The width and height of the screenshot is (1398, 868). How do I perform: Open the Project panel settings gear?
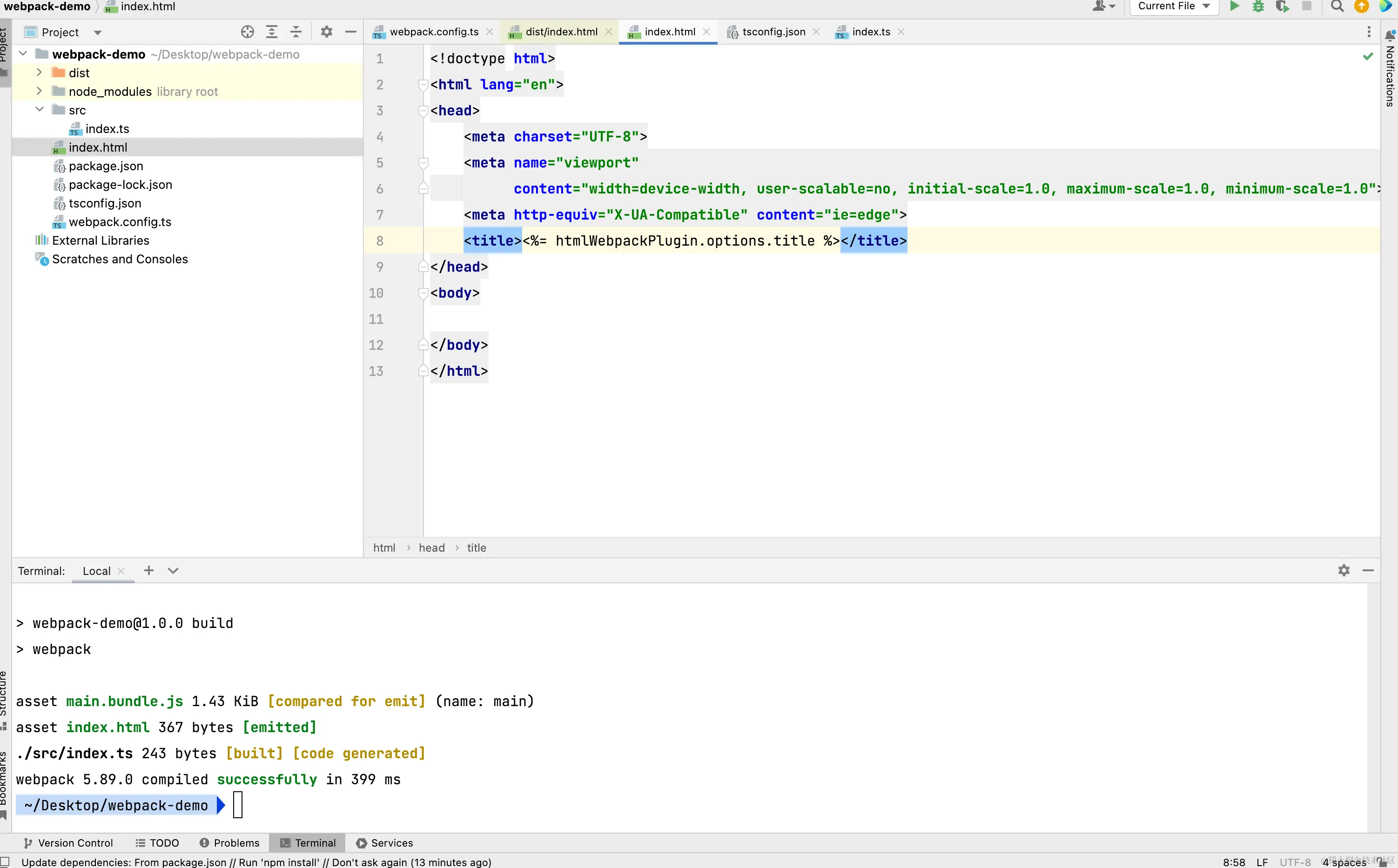point(327,32)
